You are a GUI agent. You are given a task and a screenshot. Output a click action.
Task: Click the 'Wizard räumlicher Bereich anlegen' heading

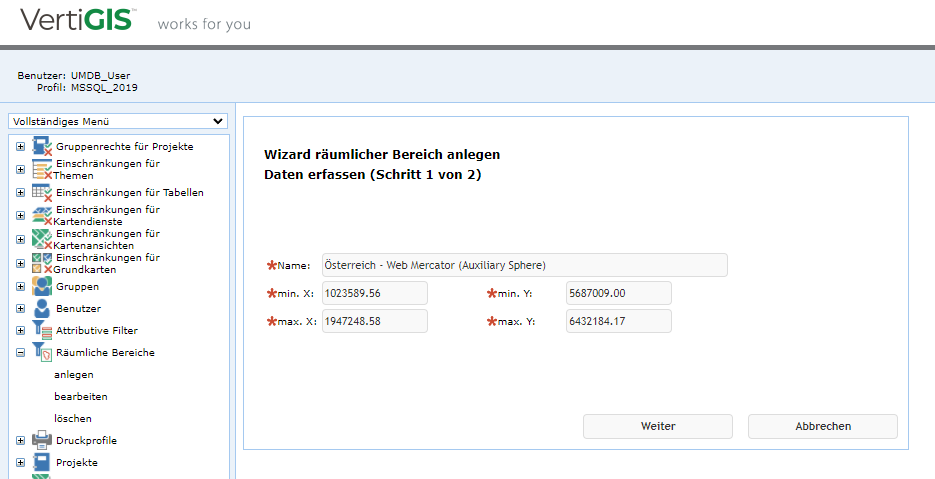coord(382,155)
